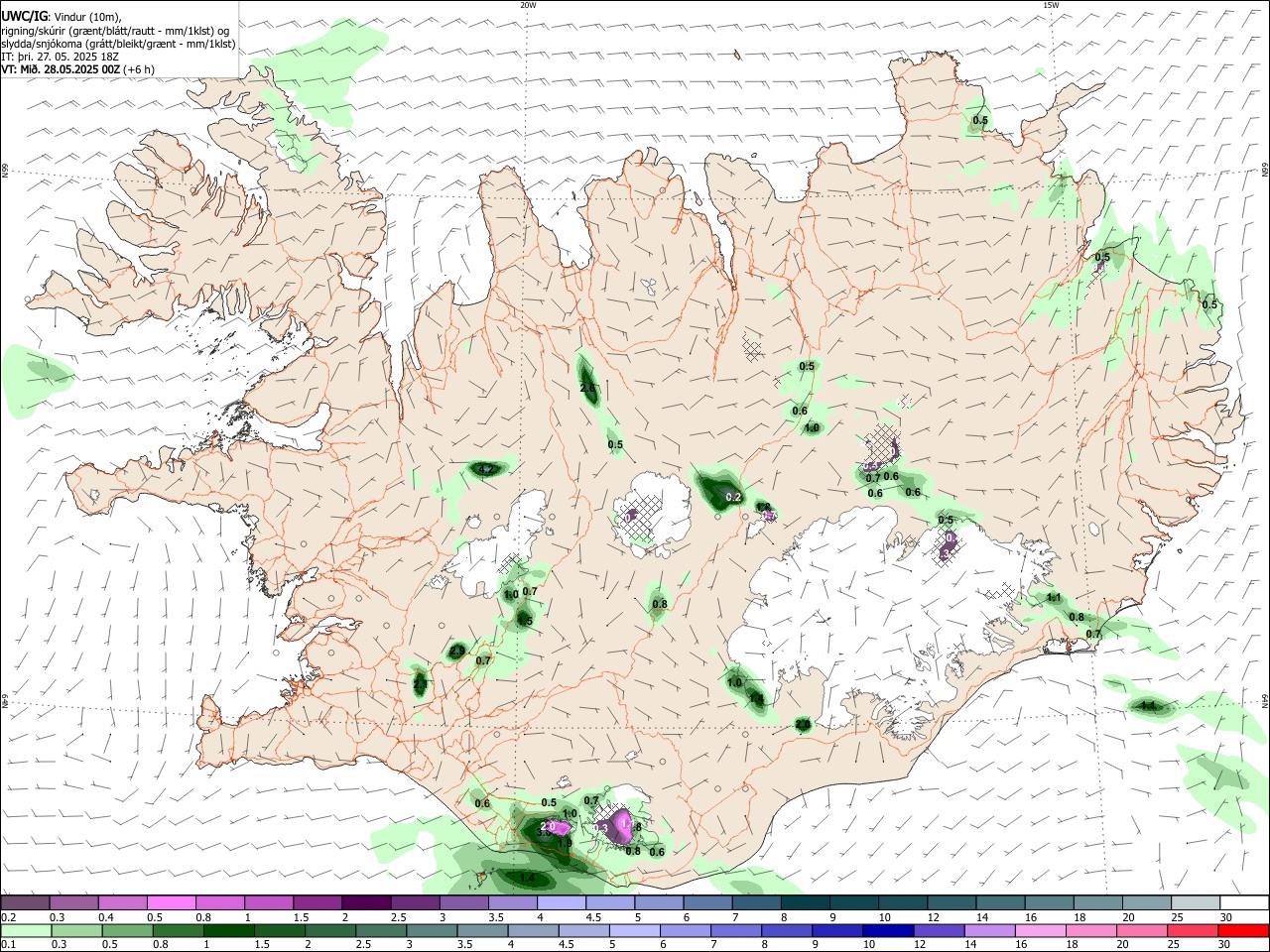Screen dimensions: 1270x952
Task: Select the medium green 0.5–0.8 rain legend swatch
Action: (127, 930)
